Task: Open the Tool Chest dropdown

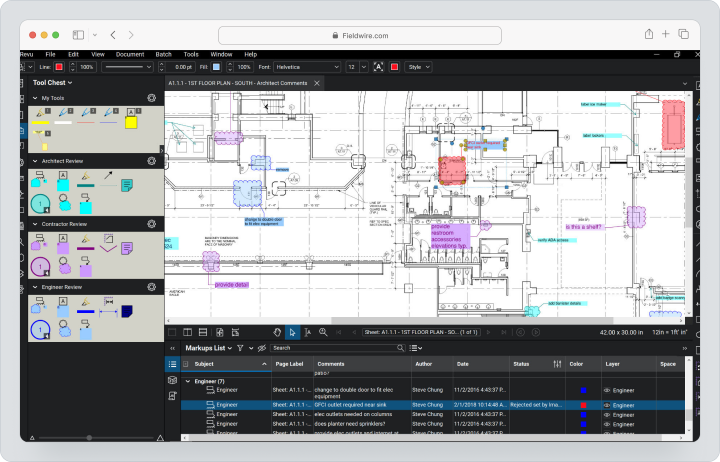Action: (52, 83)
